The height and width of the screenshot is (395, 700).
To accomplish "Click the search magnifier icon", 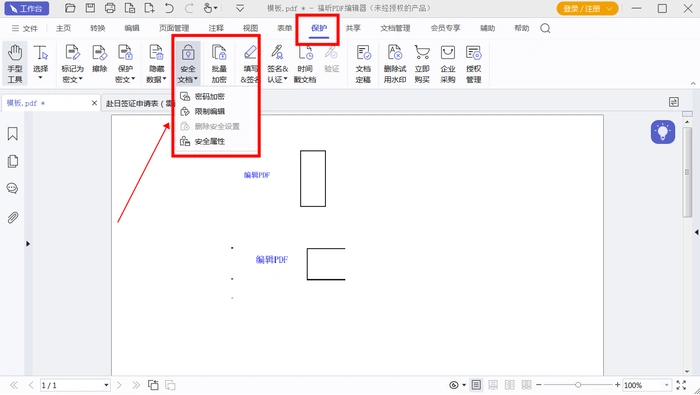I will coord(545,28).
